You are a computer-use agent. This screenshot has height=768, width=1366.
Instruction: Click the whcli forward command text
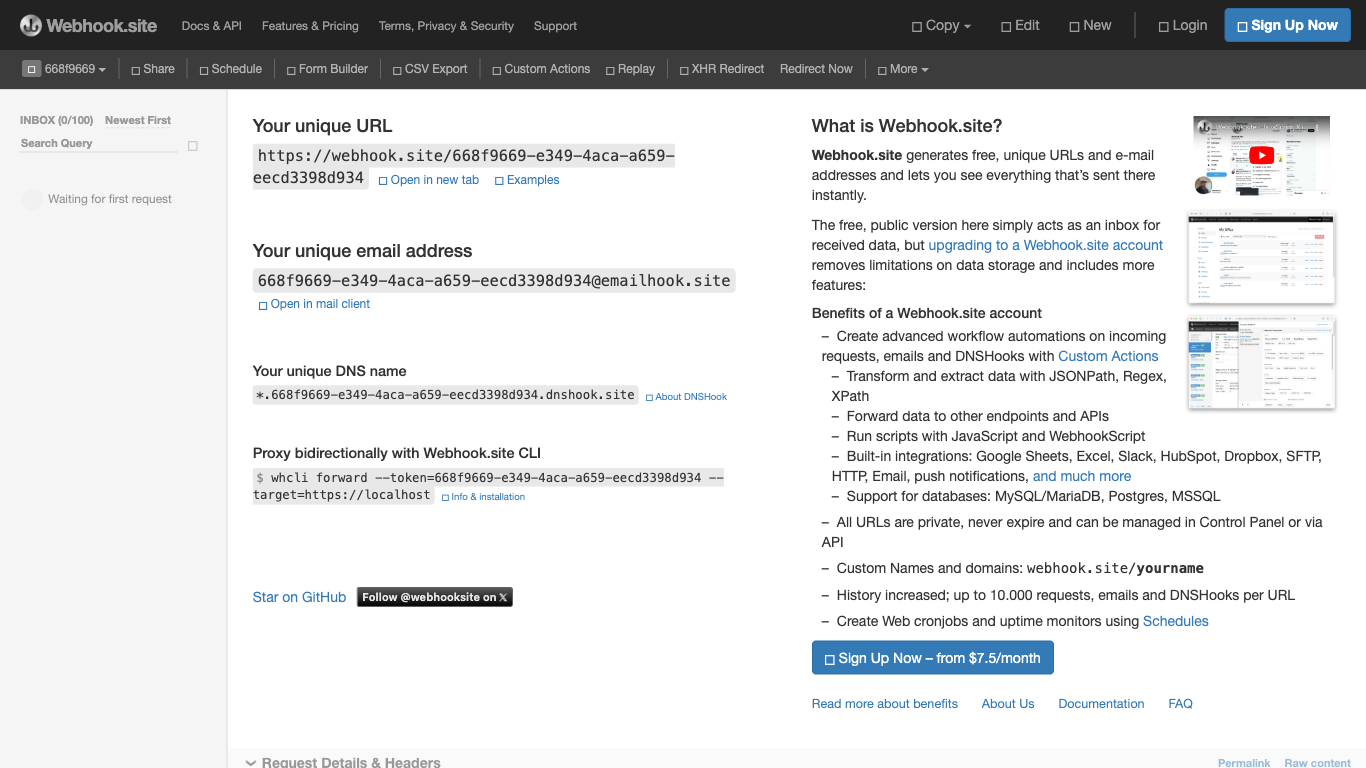[488, 486]
